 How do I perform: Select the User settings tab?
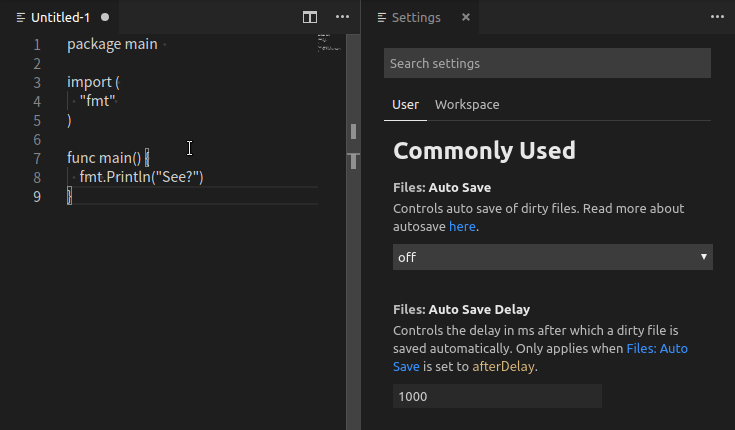coord(405,105)
